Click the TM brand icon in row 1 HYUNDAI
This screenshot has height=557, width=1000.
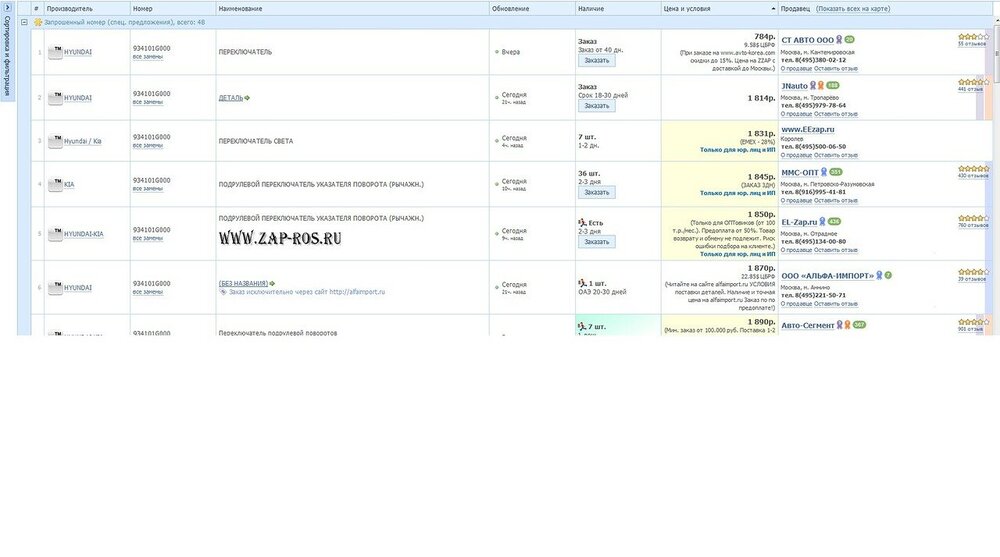point(55,52)
